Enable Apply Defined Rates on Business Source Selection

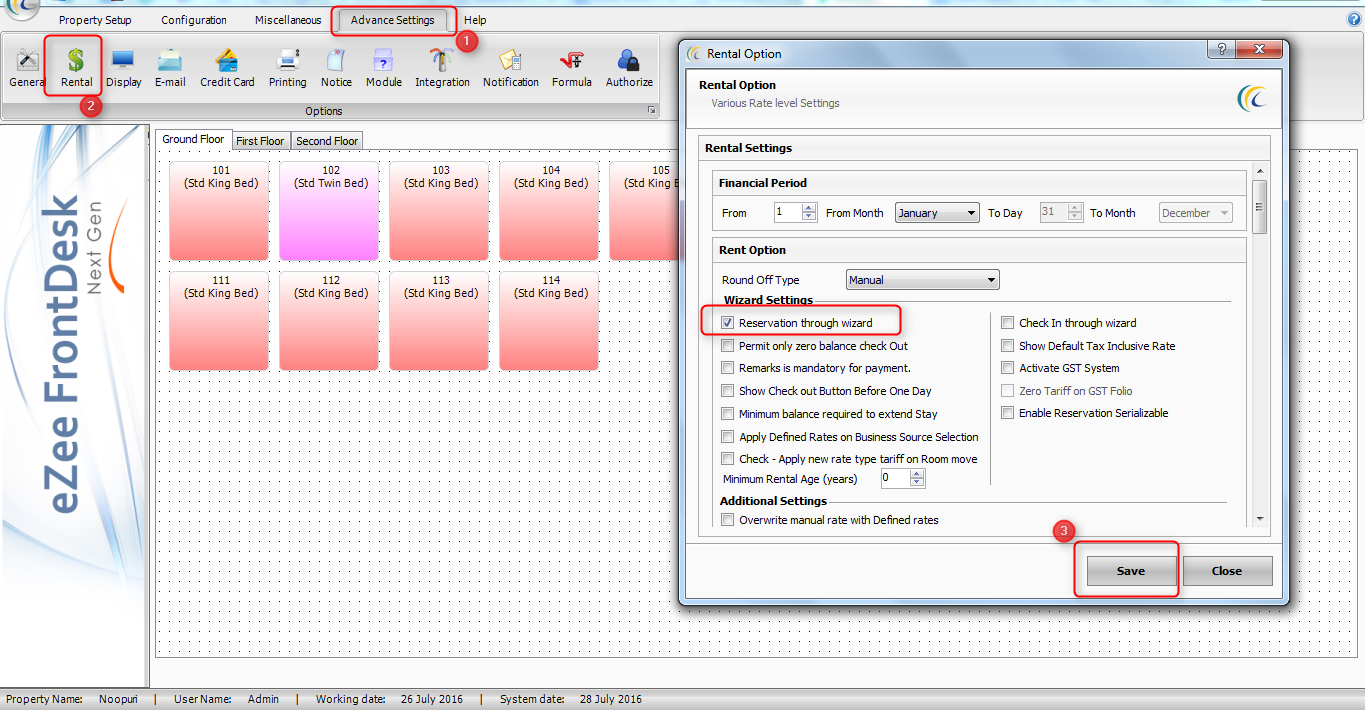click(728, 437)
